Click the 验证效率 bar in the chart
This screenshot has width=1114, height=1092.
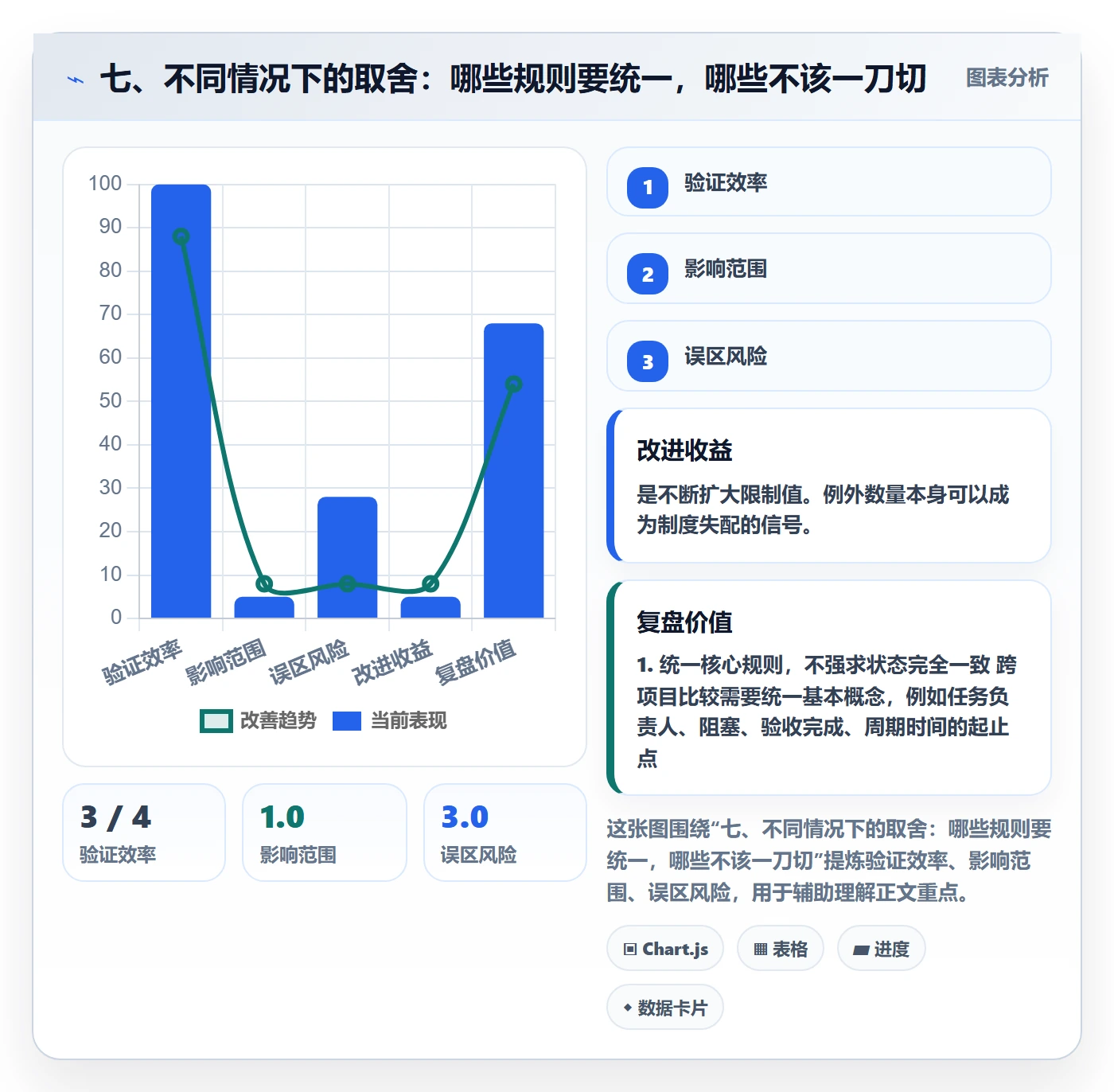[x=181, y=401]
